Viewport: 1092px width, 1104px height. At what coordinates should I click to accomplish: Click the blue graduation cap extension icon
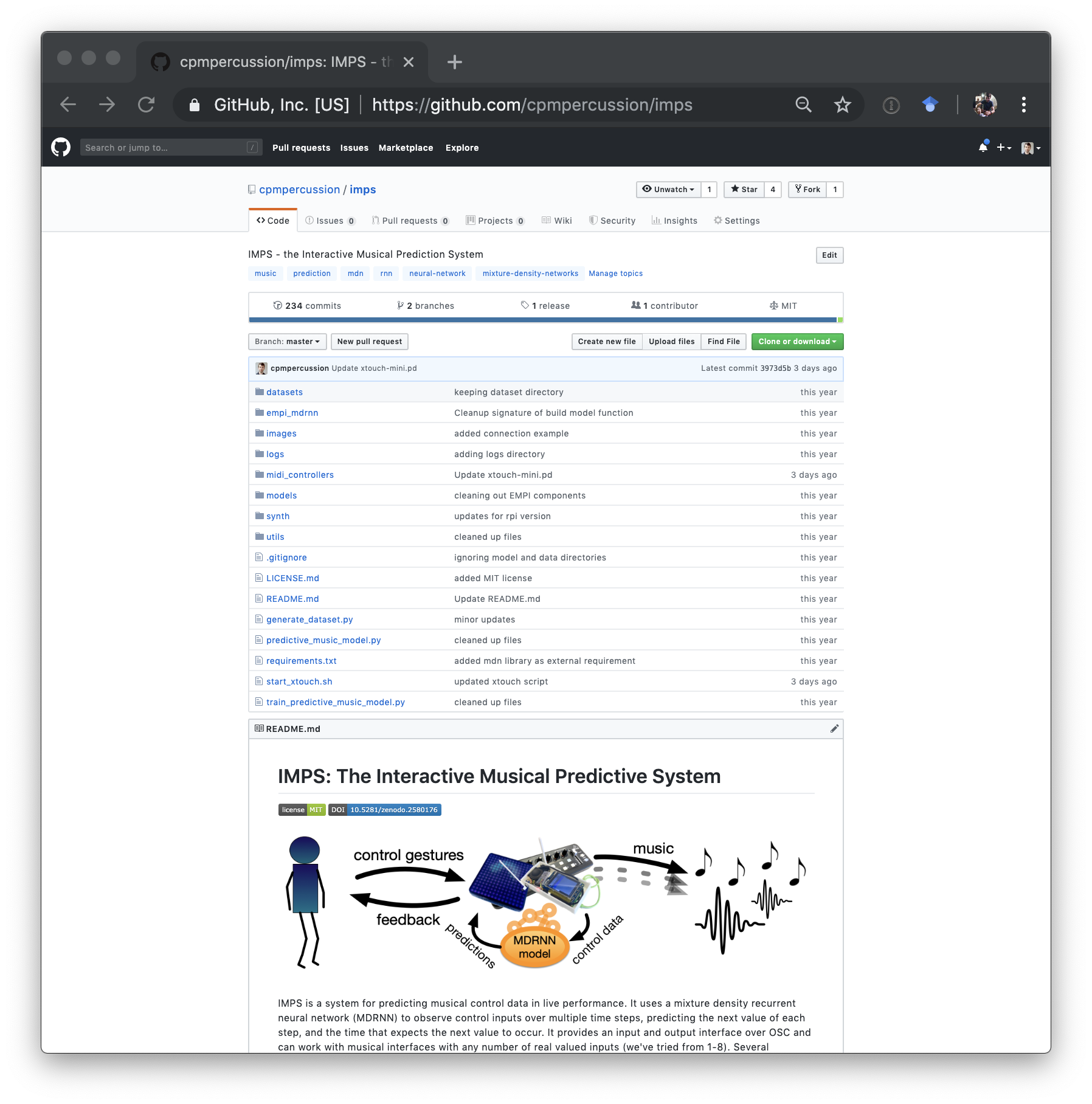(930, 105)
